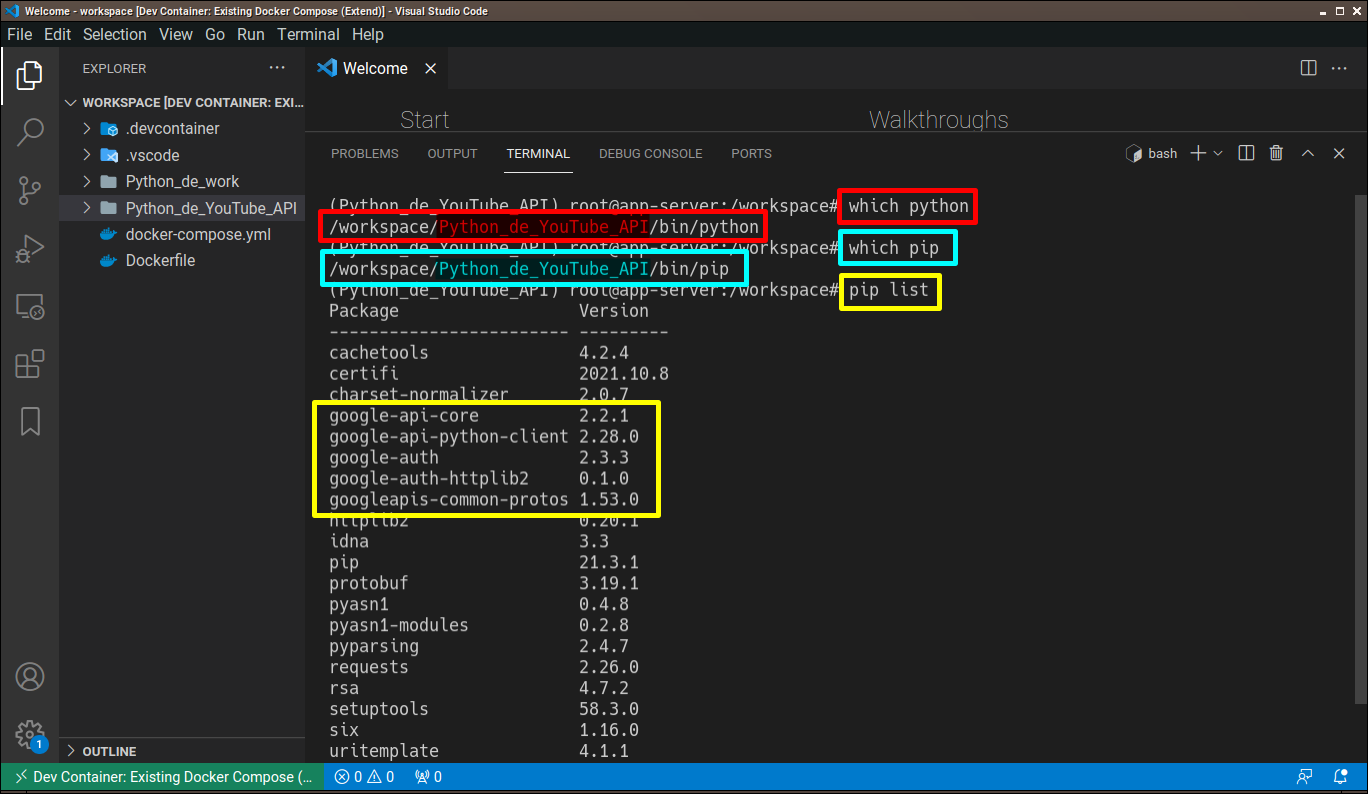Select the Source Control icon
The image size is (1368, 794).
click(x=30, y=190)
